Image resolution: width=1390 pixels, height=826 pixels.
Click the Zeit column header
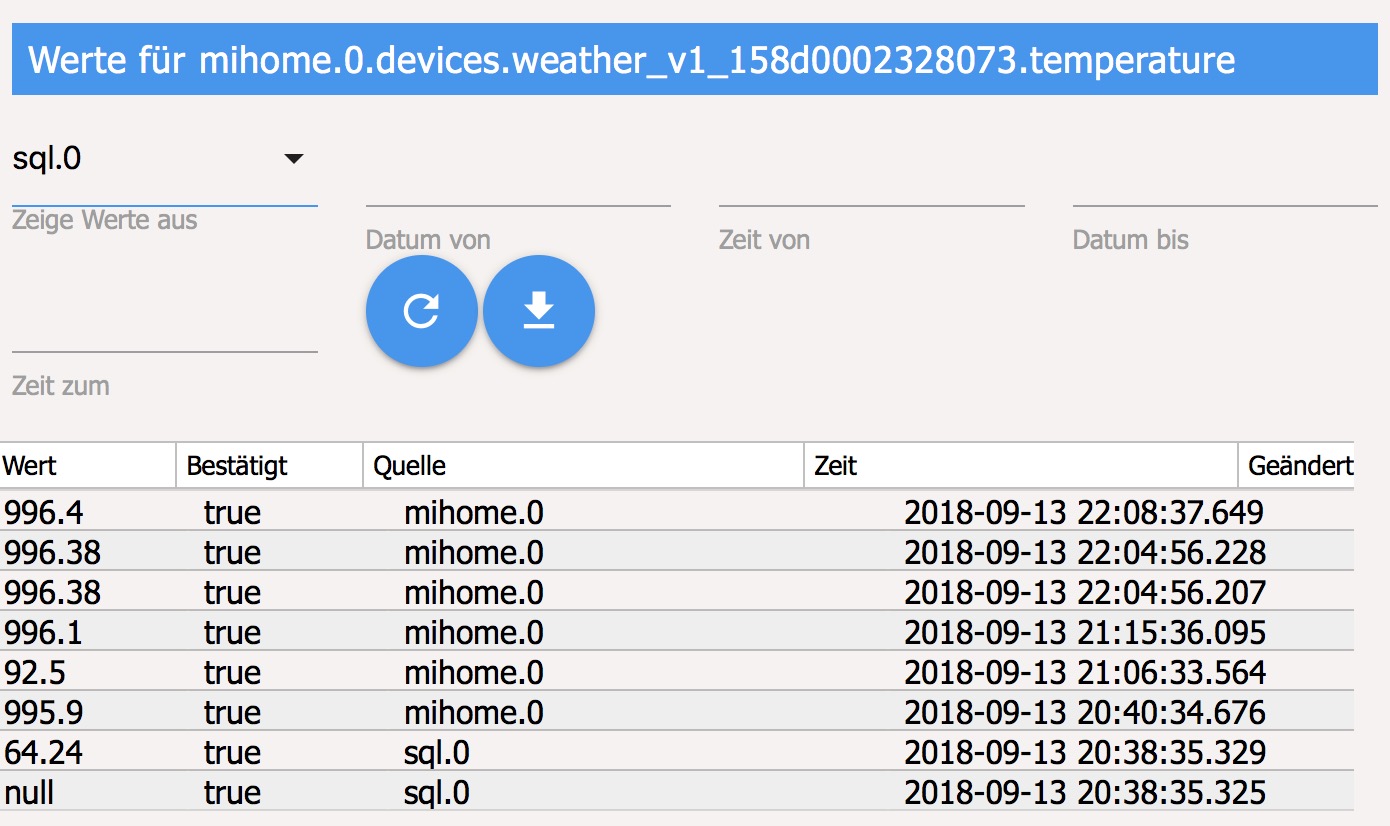pos(1021,466)
